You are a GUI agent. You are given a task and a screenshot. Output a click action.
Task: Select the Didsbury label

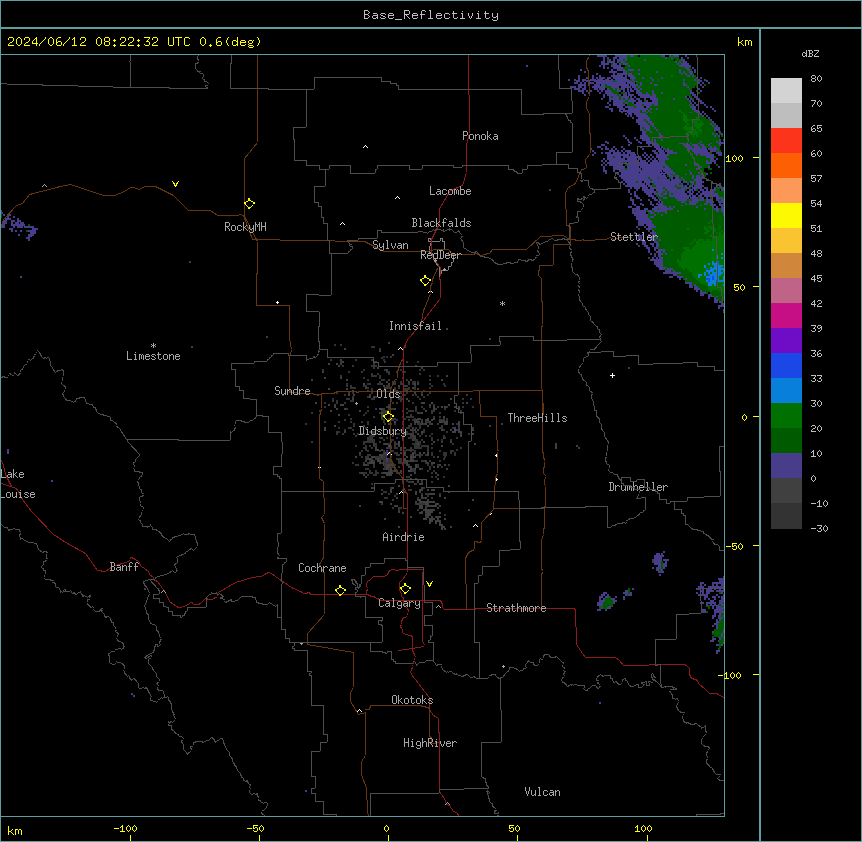click(x=382, y=431)
